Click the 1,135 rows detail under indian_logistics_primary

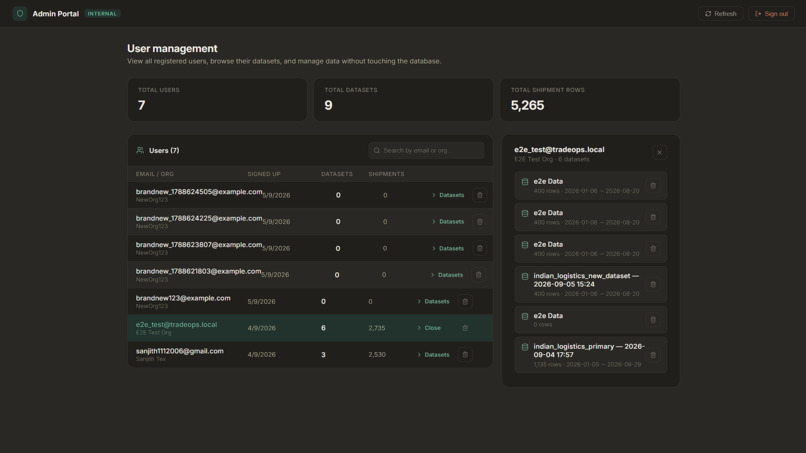point(587,365)
